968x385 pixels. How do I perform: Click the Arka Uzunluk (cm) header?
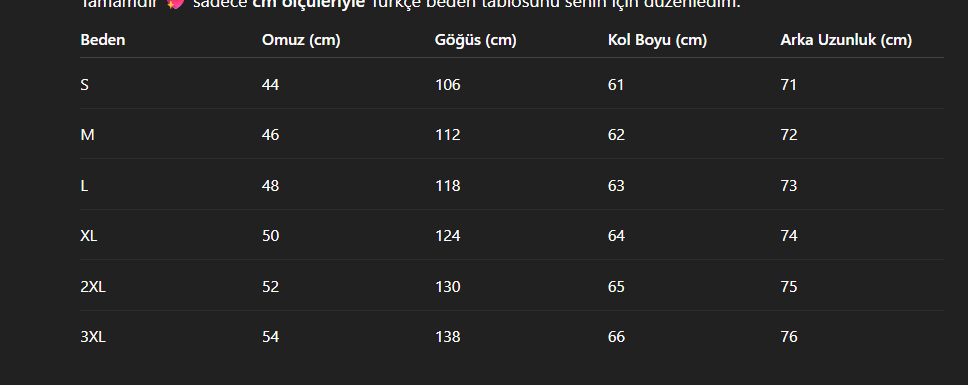pos(846,40)
